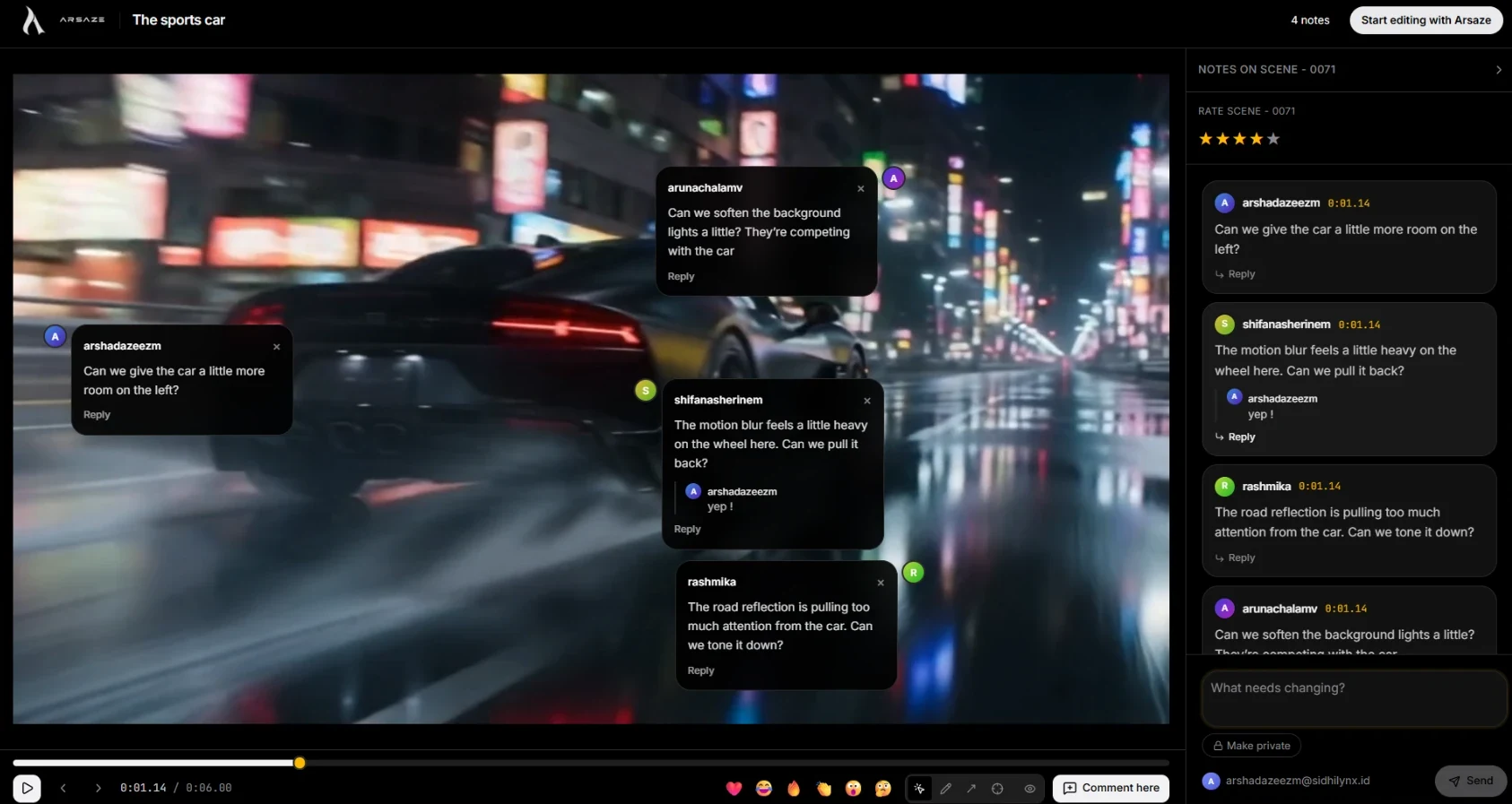Click rashmika's green avatar pin on the video
The image size is (1512, 804).
point(913,572)
